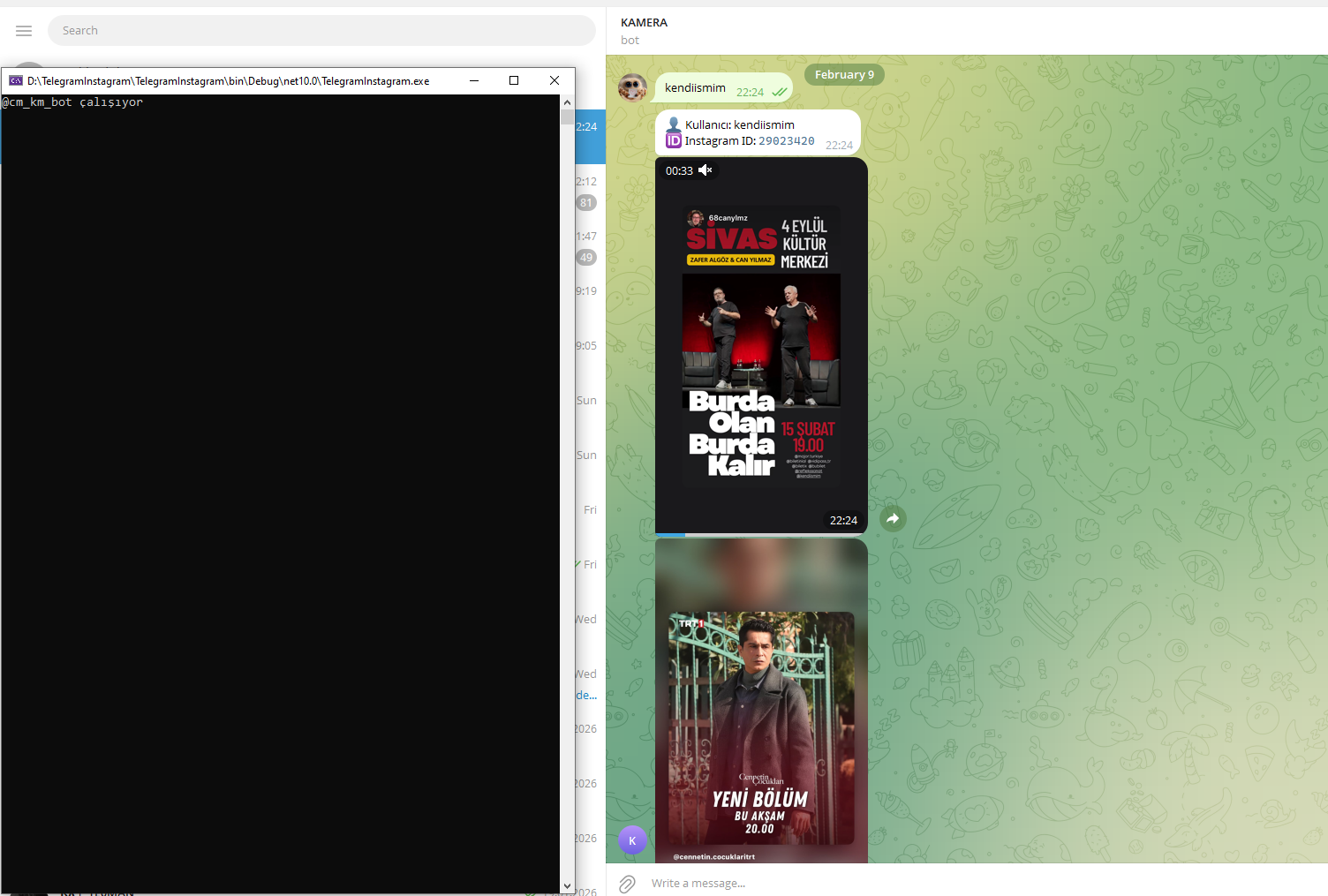
Task: Click the Telegram Search field
Action: pyautogui.click(x=321, y=31)
